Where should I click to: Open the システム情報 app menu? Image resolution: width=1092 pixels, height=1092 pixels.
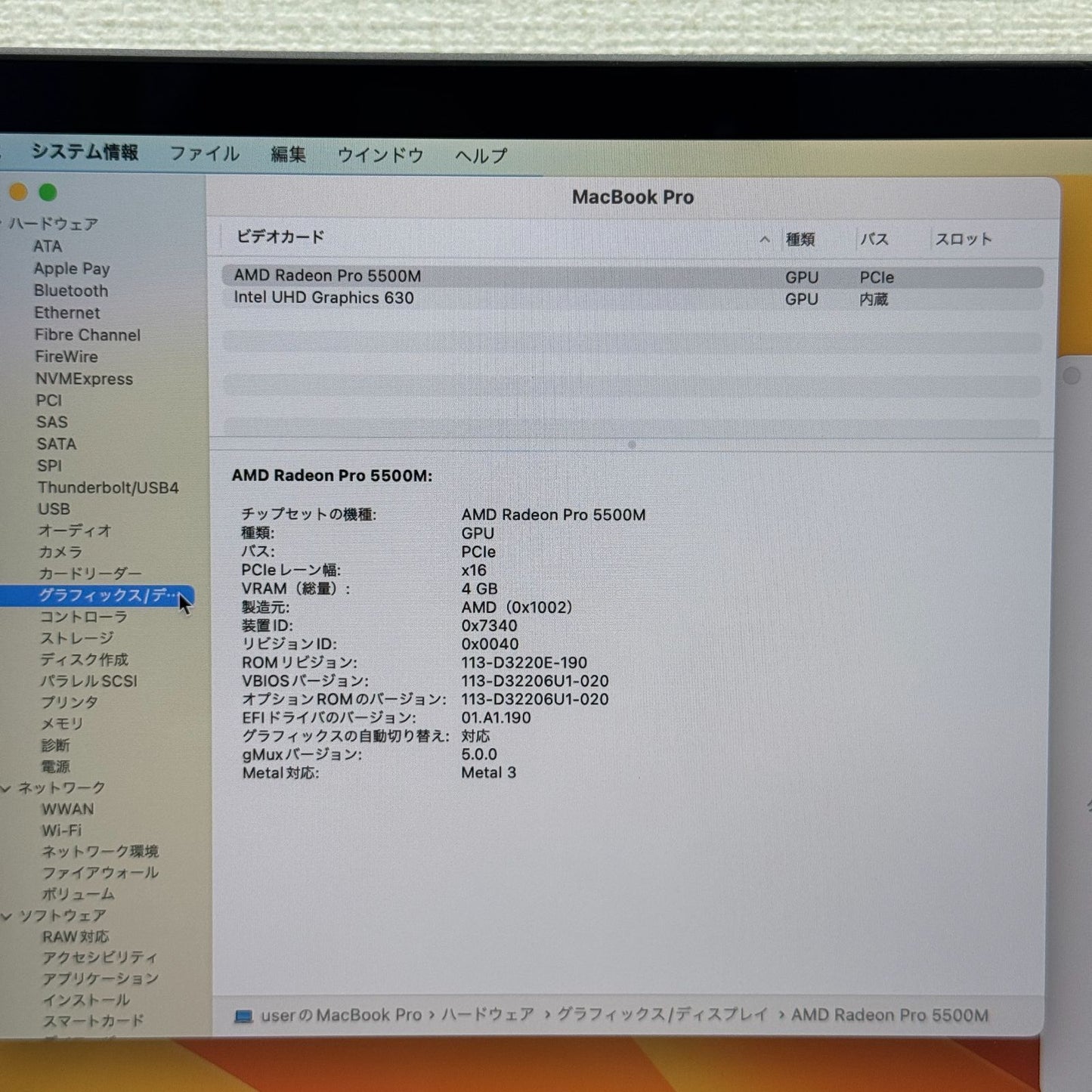coord(85,153)
